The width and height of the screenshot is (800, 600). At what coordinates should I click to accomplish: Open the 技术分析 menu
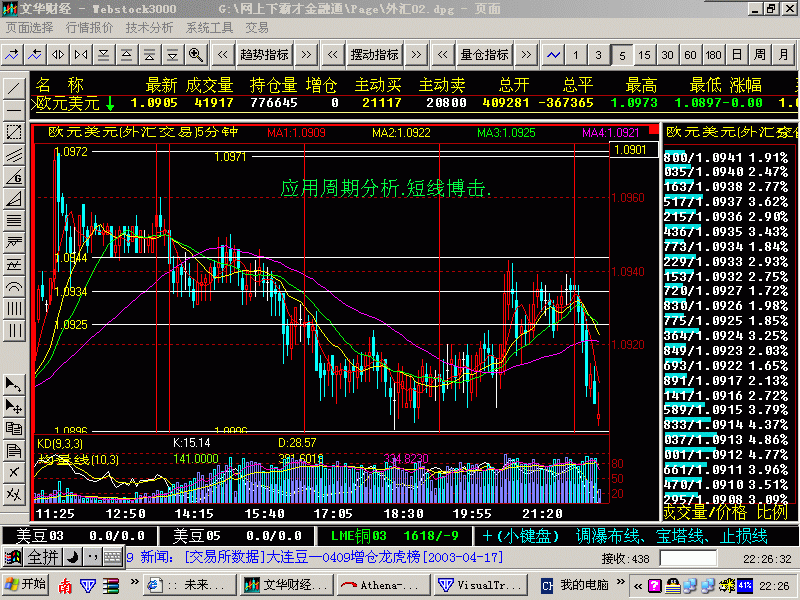tap(149, 28)
